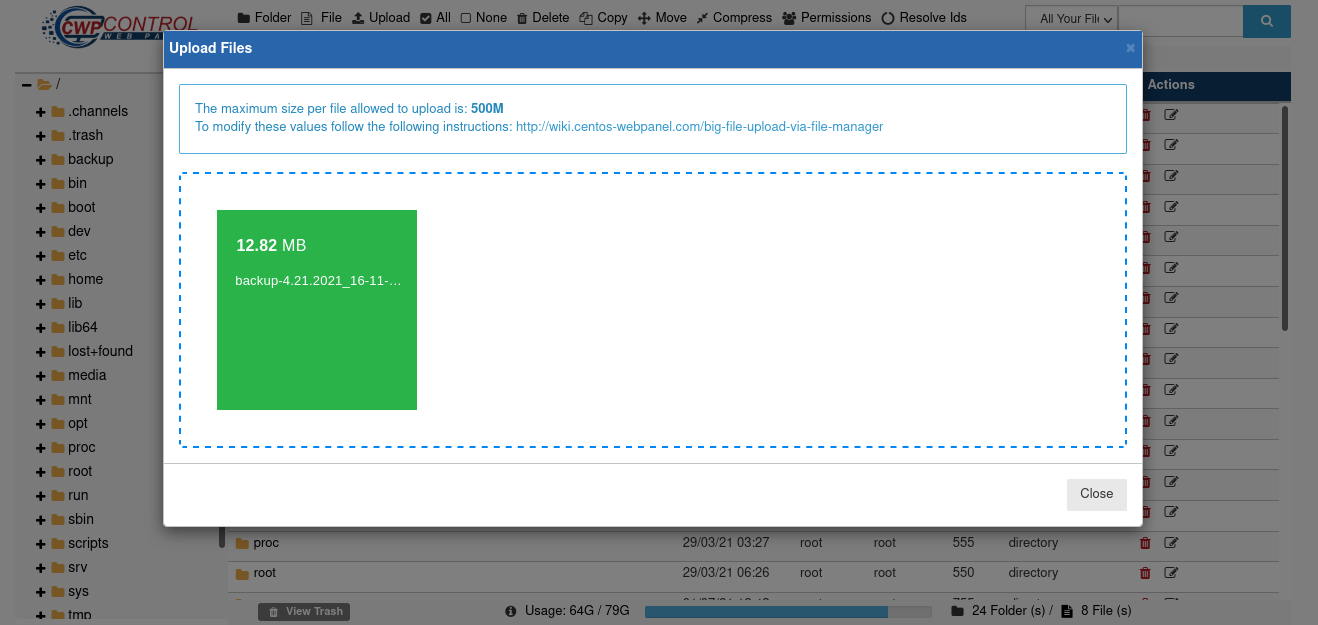Image resolution: width=1318 pixels, height=625 pixels.
Task: Click the magnifier search button
Action: click(x=1267, y=20)
